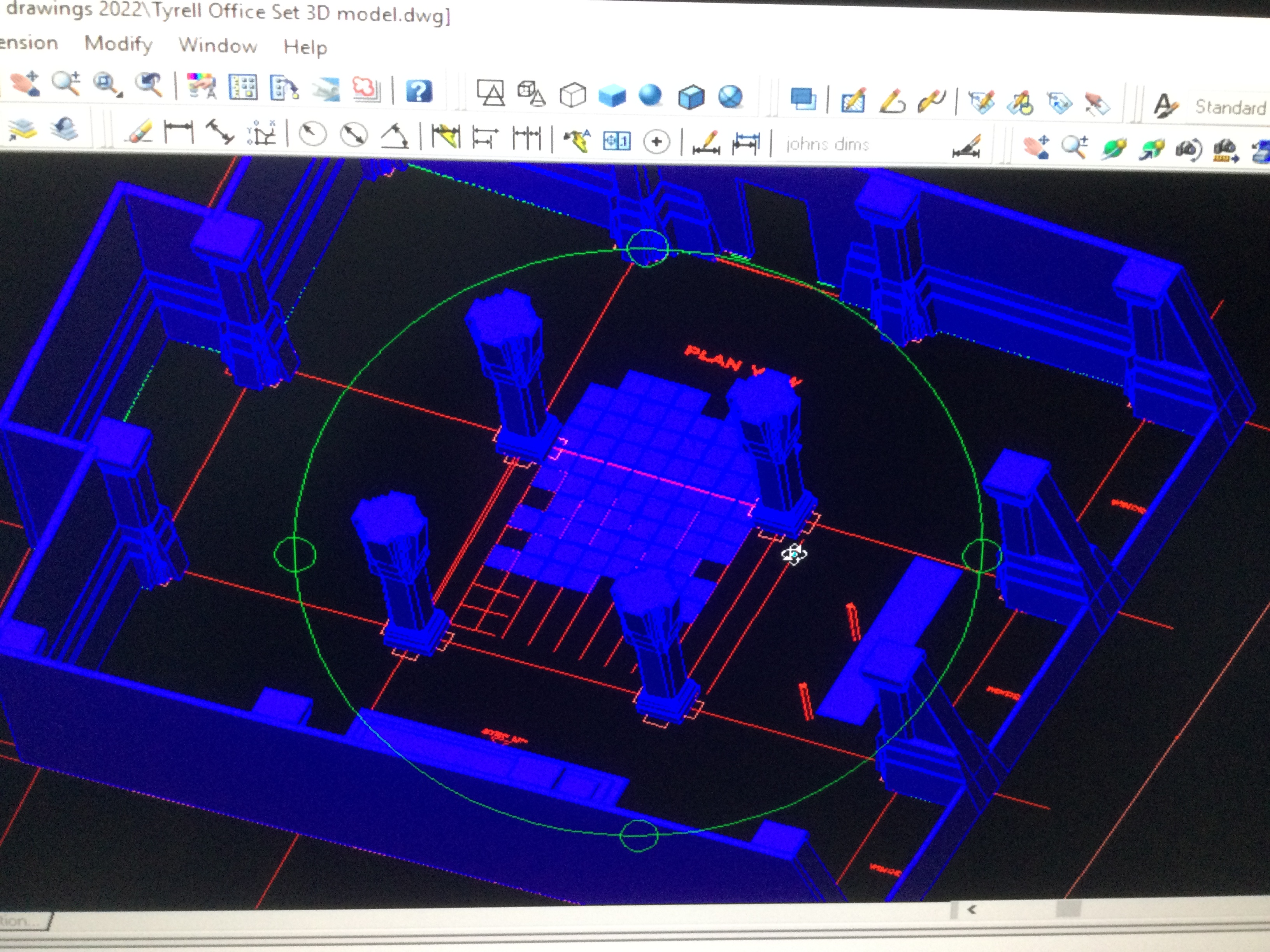Activate the 3D Orbit green sphere icon

[x=1114, y=149]
